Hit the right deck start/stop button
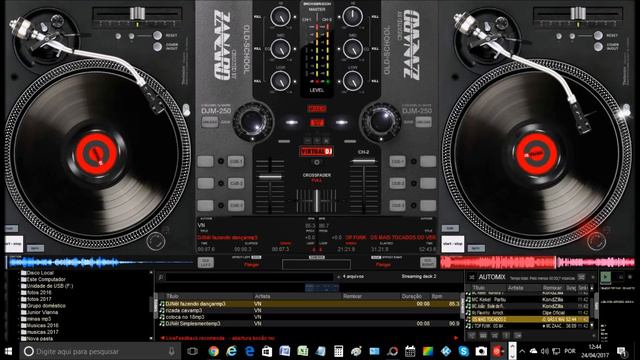Image resolution: width=640 pixels, height=360 pixels. tap(453, 244)
